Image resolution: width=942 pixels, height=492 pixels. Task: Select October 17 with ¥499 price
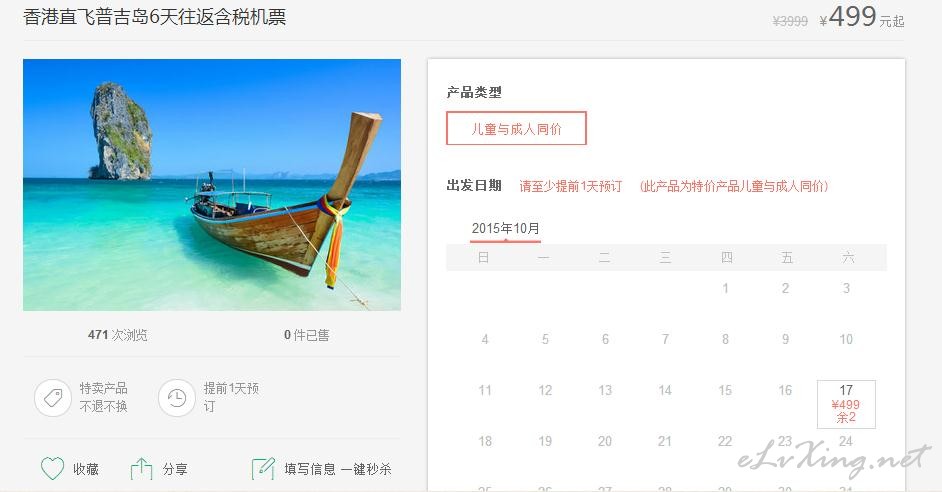tap(846, 404)
